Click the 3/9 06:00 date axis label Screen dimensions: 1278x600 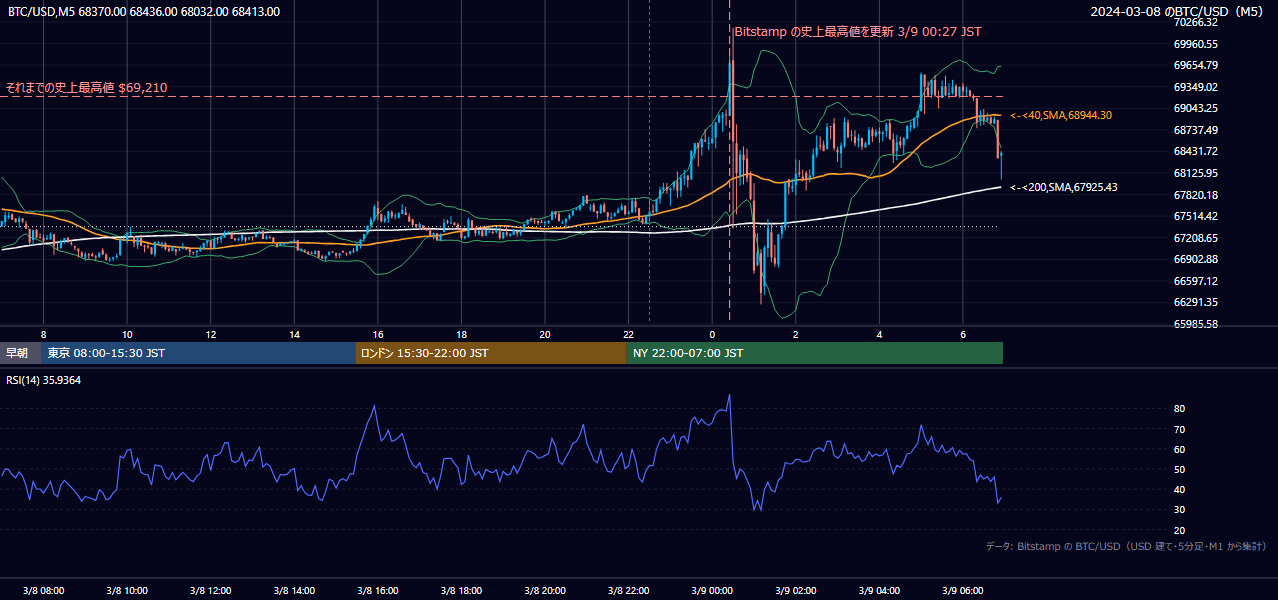coord(963,590)
